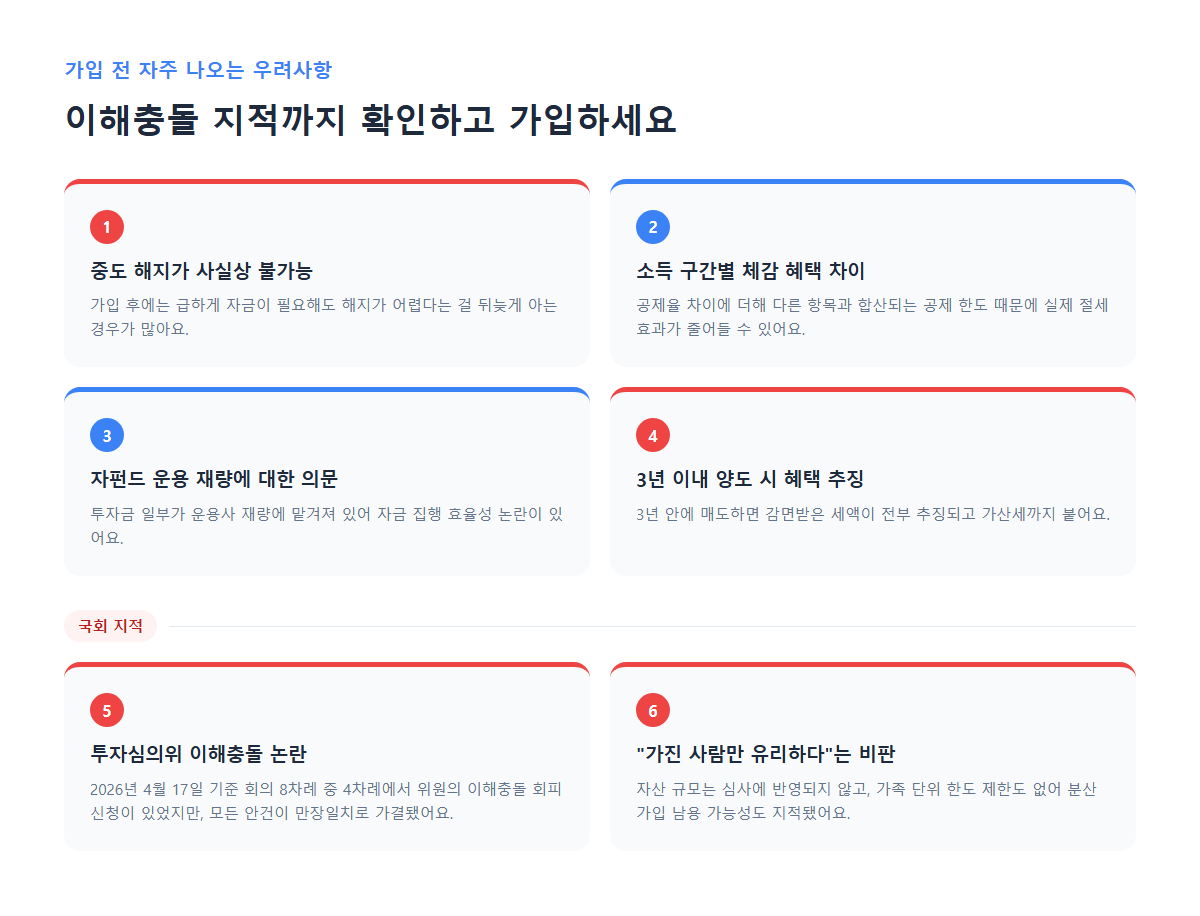Open the 자펀드 운용 재량에 대한 의문 title
The image size is (1200, 916).
[x=221, y=479]
